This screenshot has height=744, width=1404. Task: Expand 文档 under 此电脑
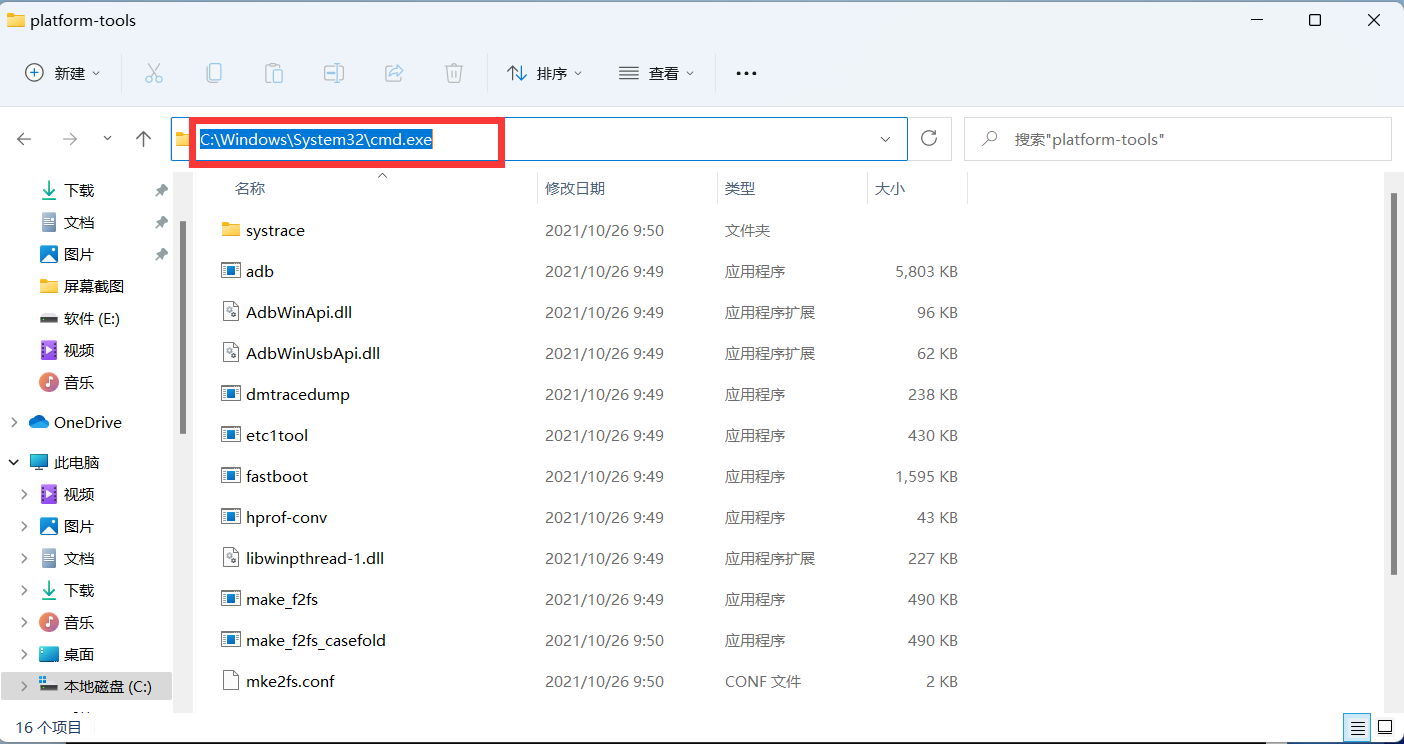pyautogui.click(x=24, y=558)
